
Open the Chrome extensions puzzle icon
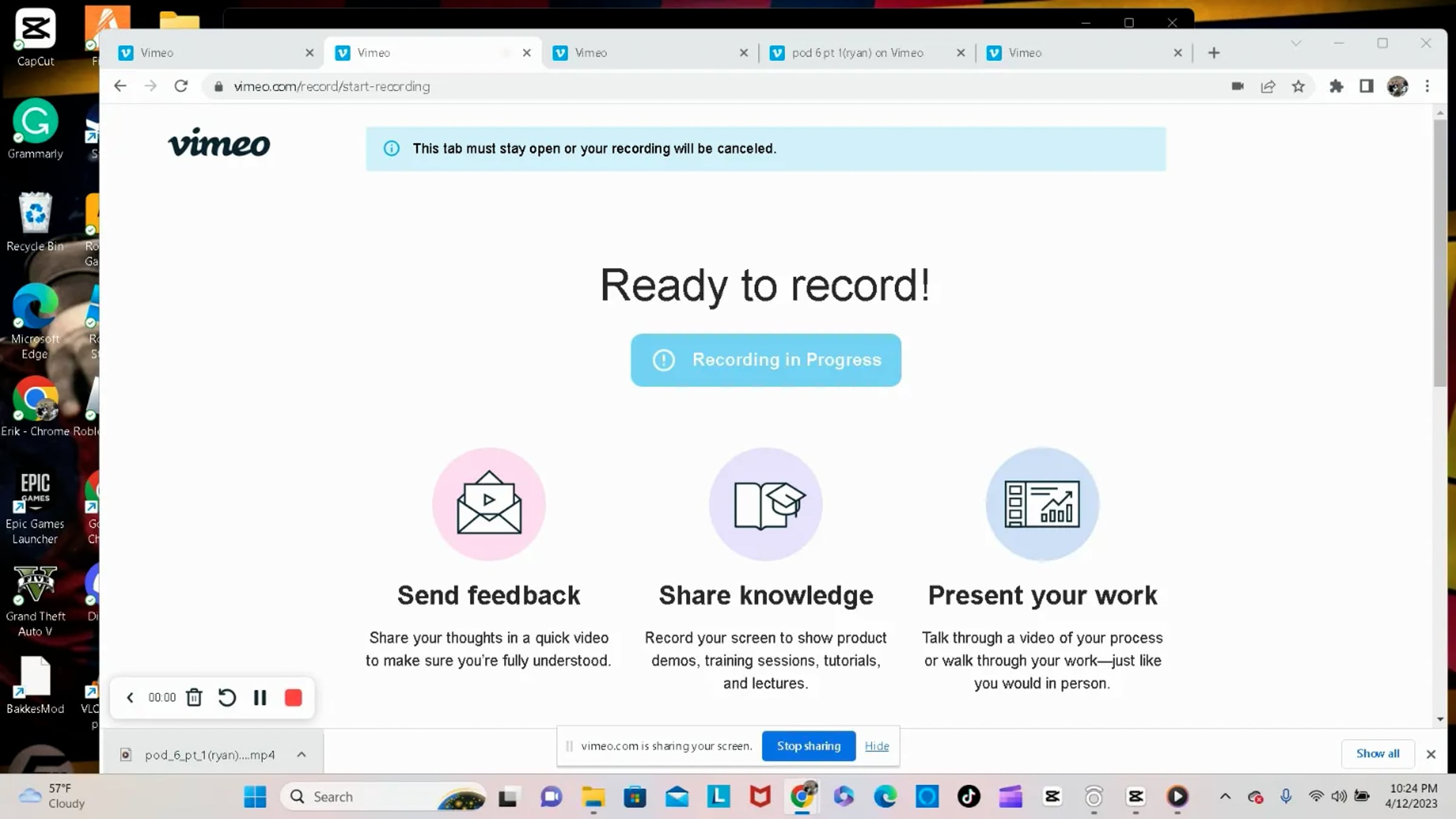(x=1336, y=86)
